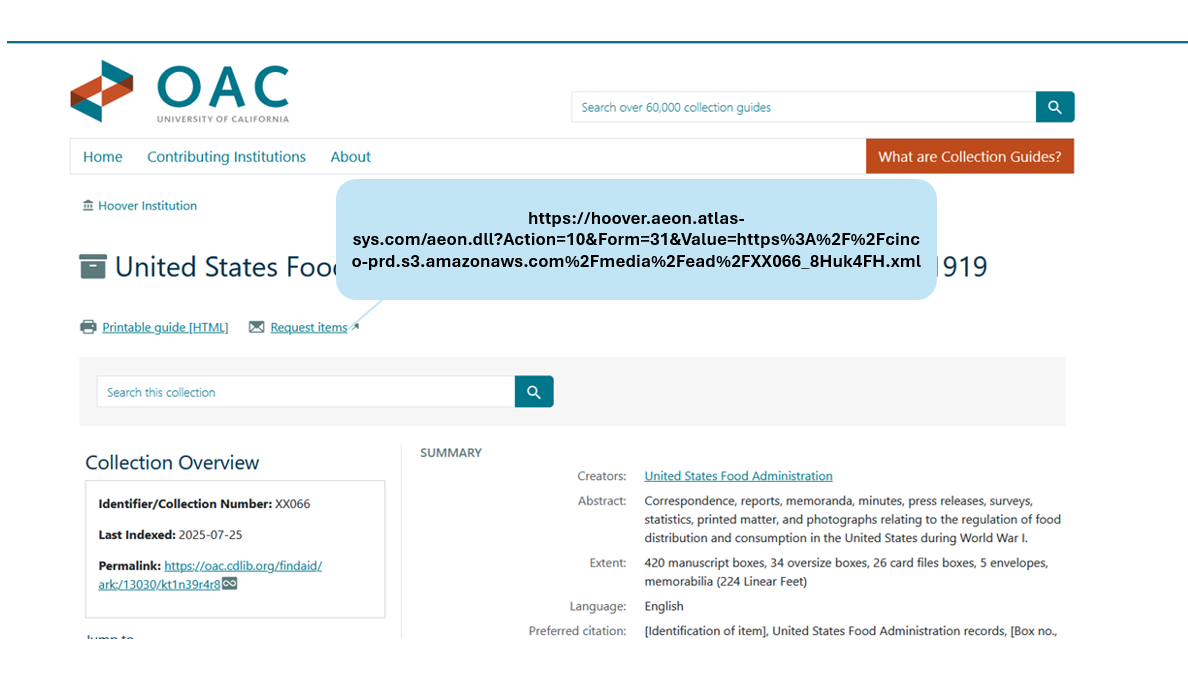Click the printer icon beside Printable guide
1188x682 pixels.
(x=89, y=327)
